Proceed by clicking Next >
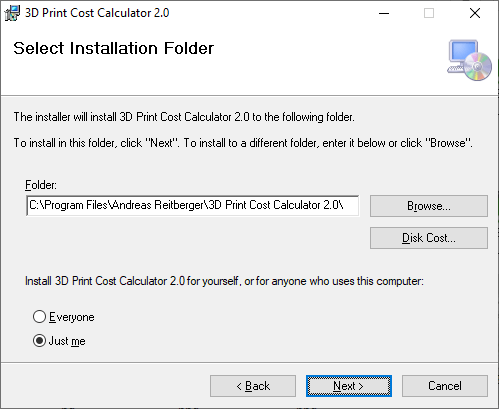 coord(349,386)
